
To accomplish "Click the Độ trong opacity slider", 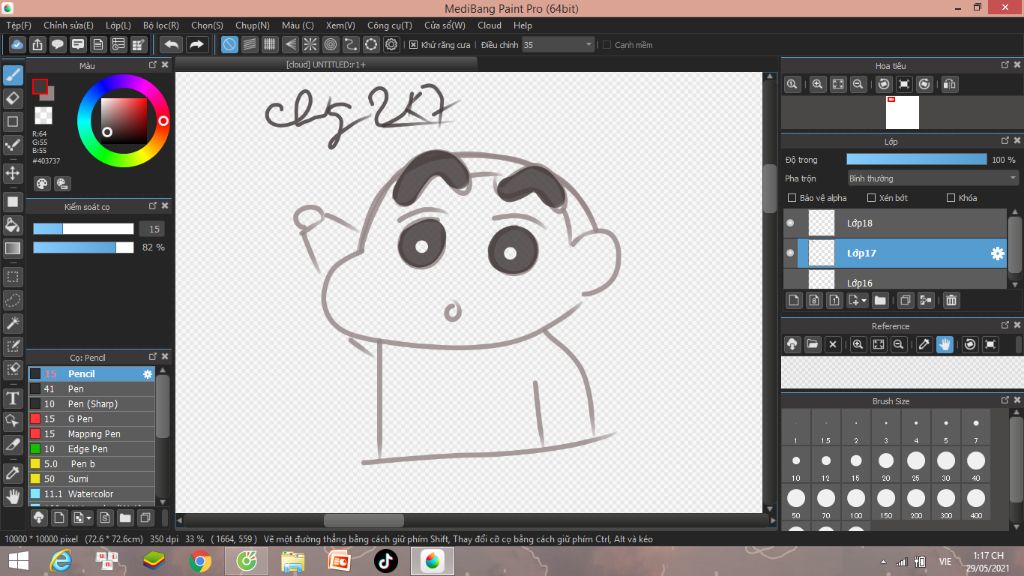I will click(x=916, y=159).
